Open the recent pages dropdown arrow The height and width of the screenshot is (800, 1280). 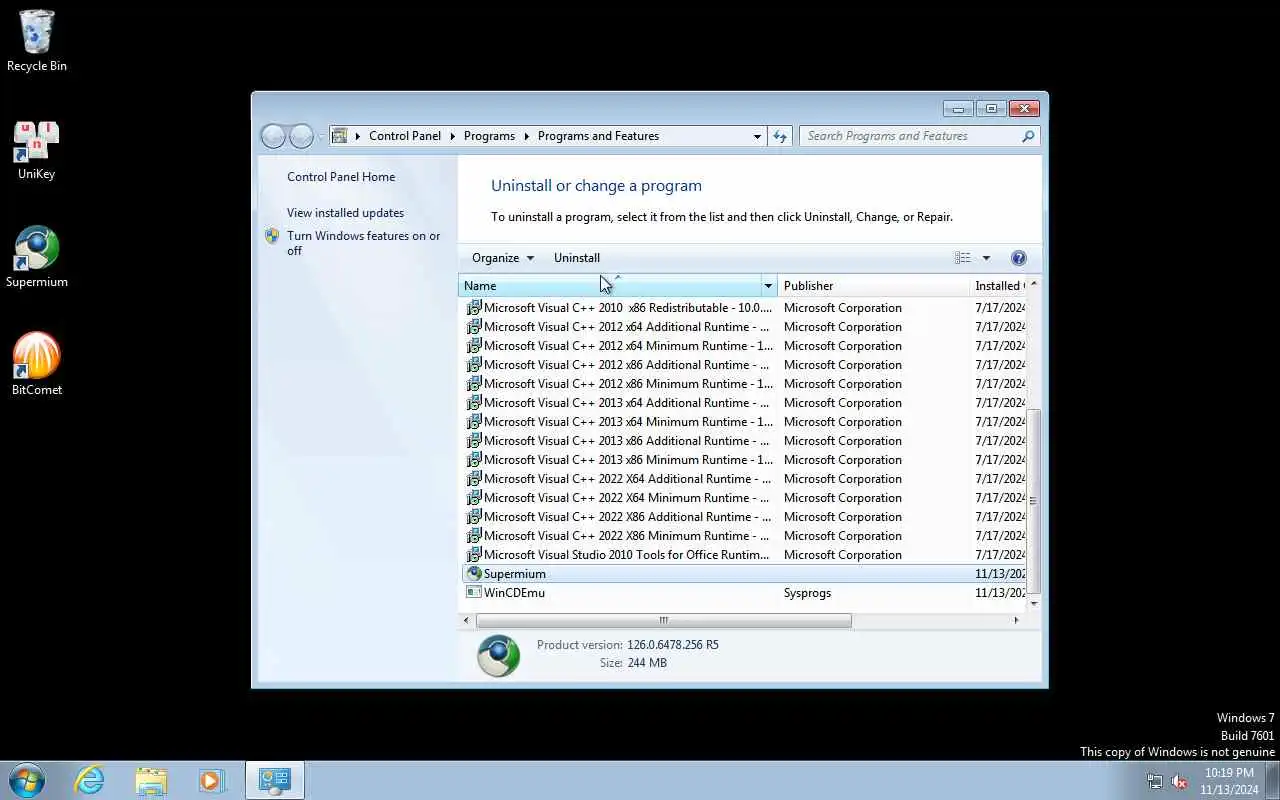tap(321, 136)
